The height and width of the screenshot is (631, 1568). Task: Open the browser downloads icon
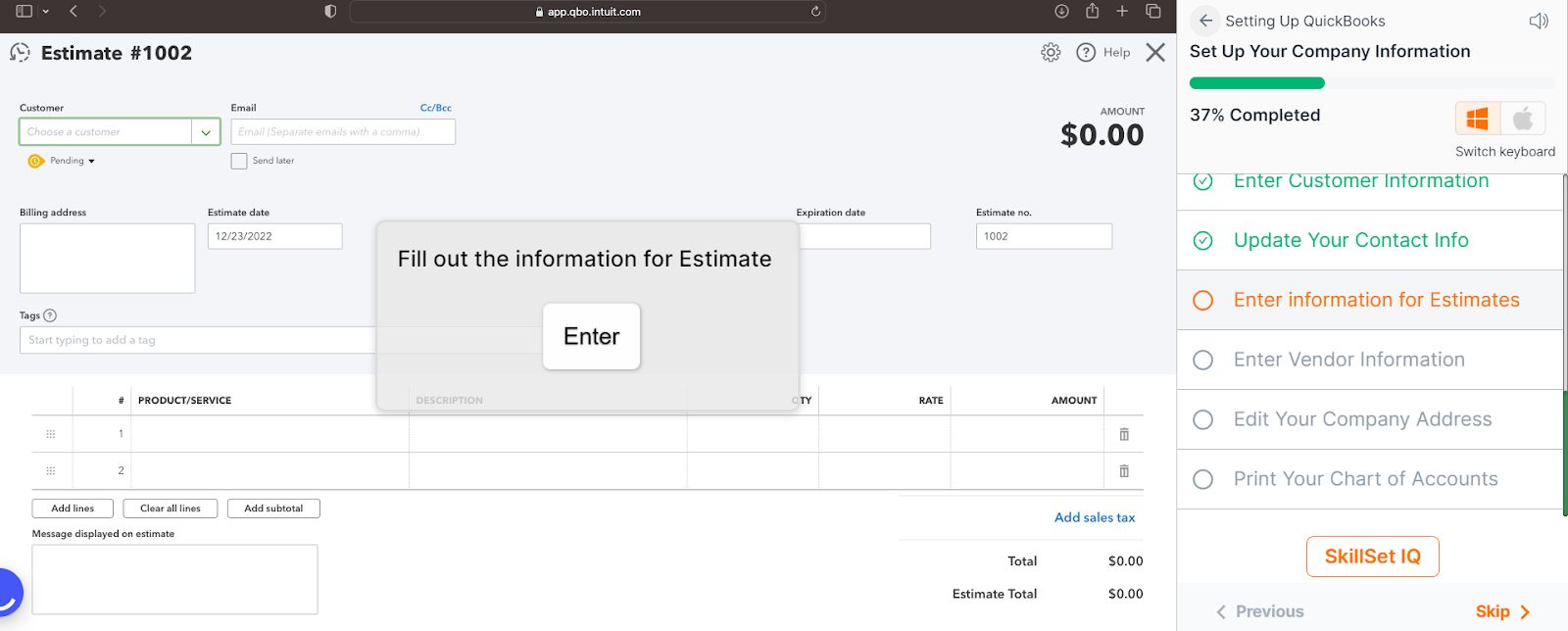click(x=1061, y=11)
